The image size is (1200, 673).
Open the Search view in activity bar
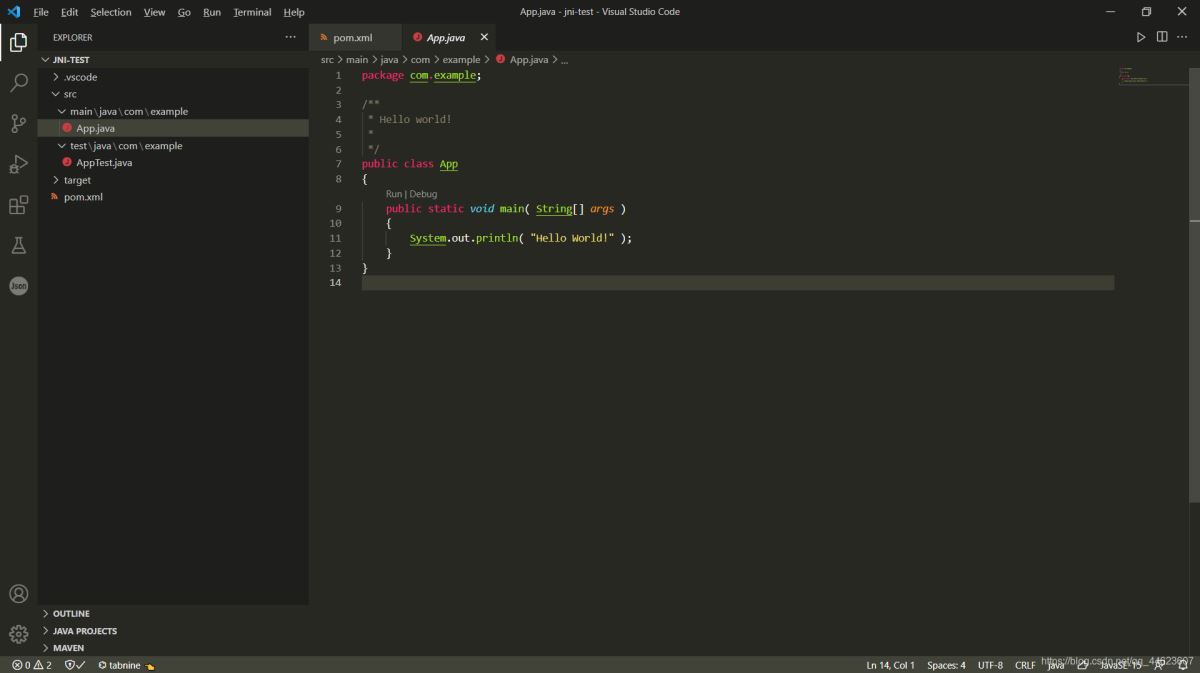point(18,83)
